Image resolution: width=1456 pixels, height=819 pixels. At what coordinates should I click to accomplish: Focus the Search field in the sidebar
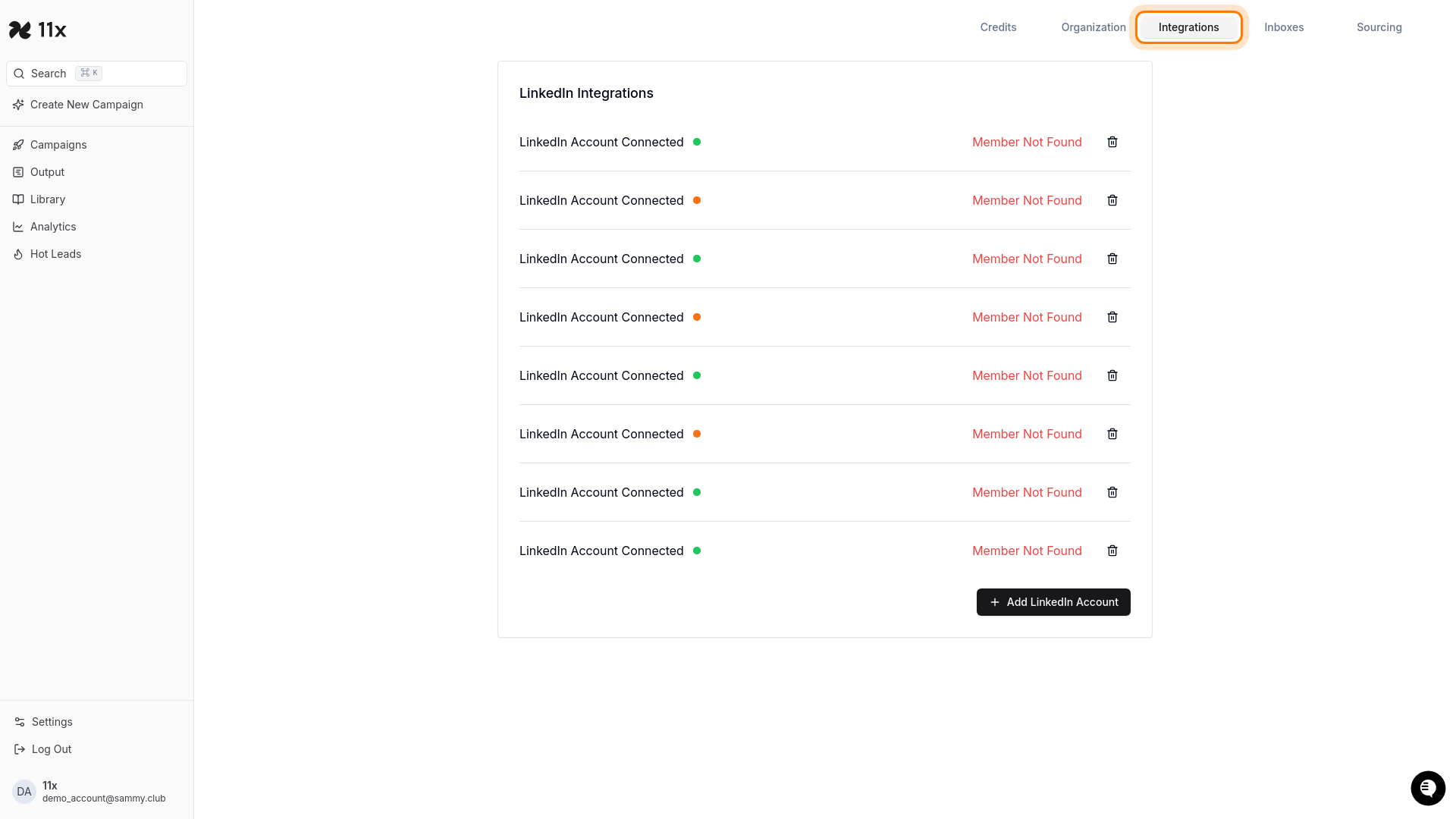click(x=96, y=74)
